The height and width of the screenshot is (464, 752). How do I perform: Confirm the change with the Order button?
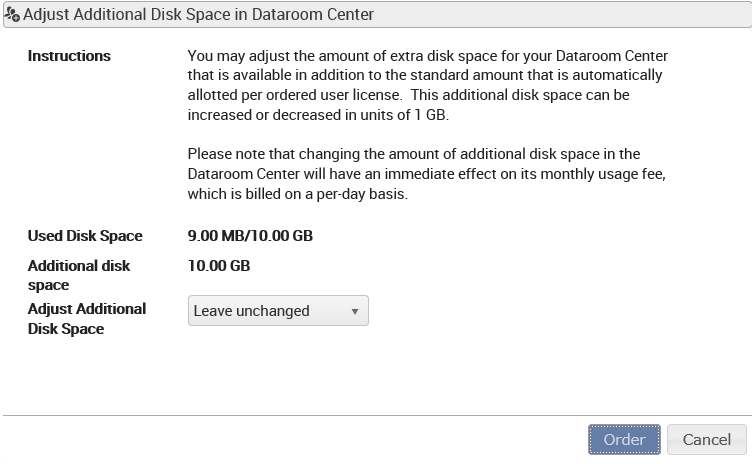pyautogui.click(x=624, y=439)
